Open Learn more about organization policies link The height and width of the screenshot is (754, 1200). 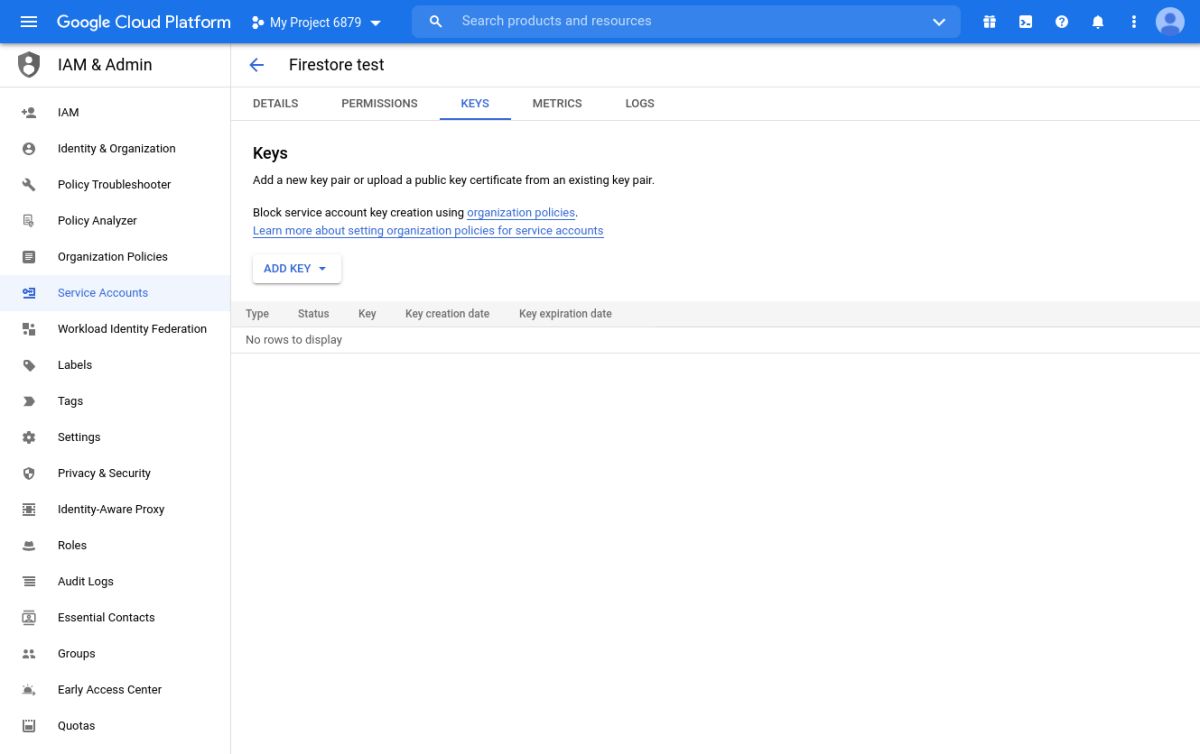[428, 231]
